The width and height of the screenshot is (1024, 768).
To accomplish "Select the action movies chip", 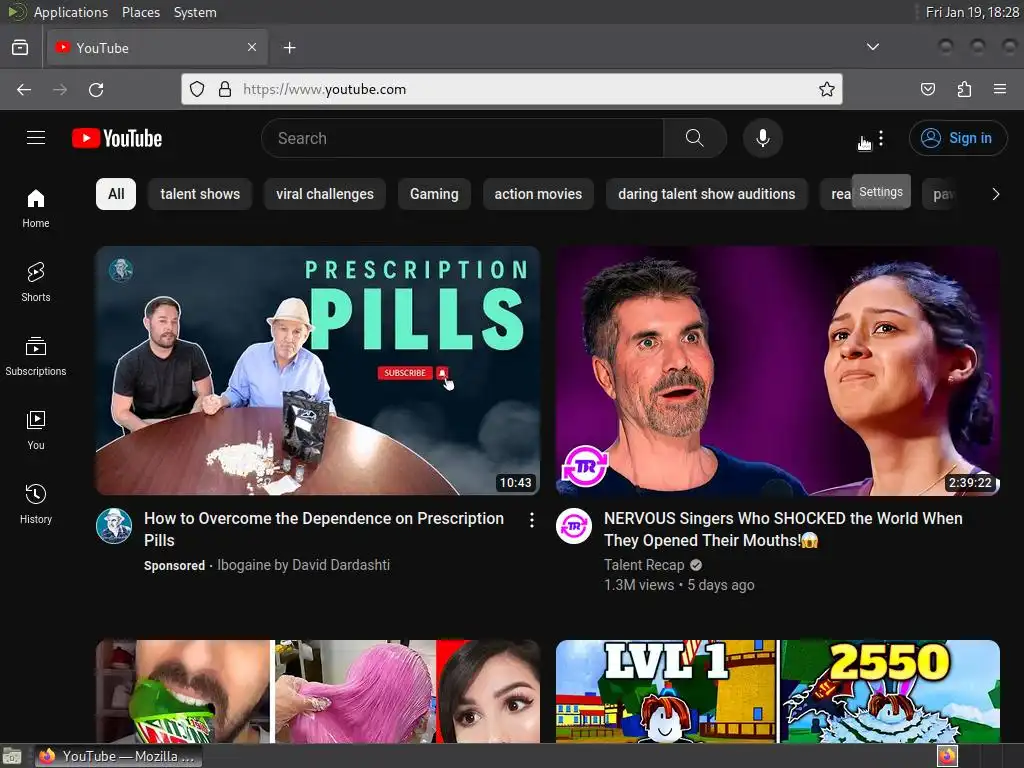I will click(538, 194).
